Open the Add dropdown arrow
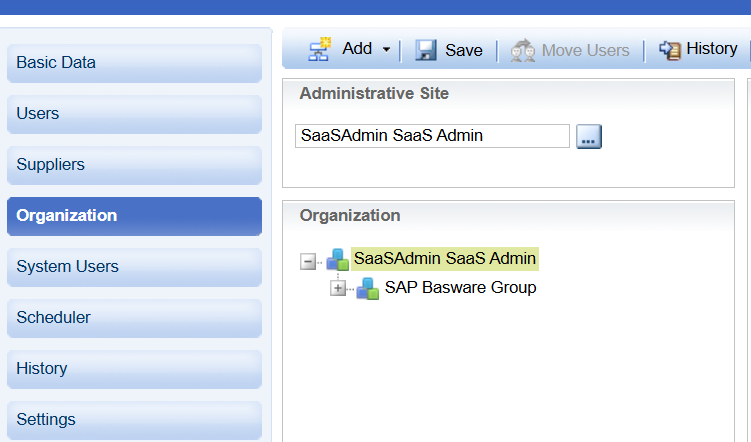 pos(387,50)
